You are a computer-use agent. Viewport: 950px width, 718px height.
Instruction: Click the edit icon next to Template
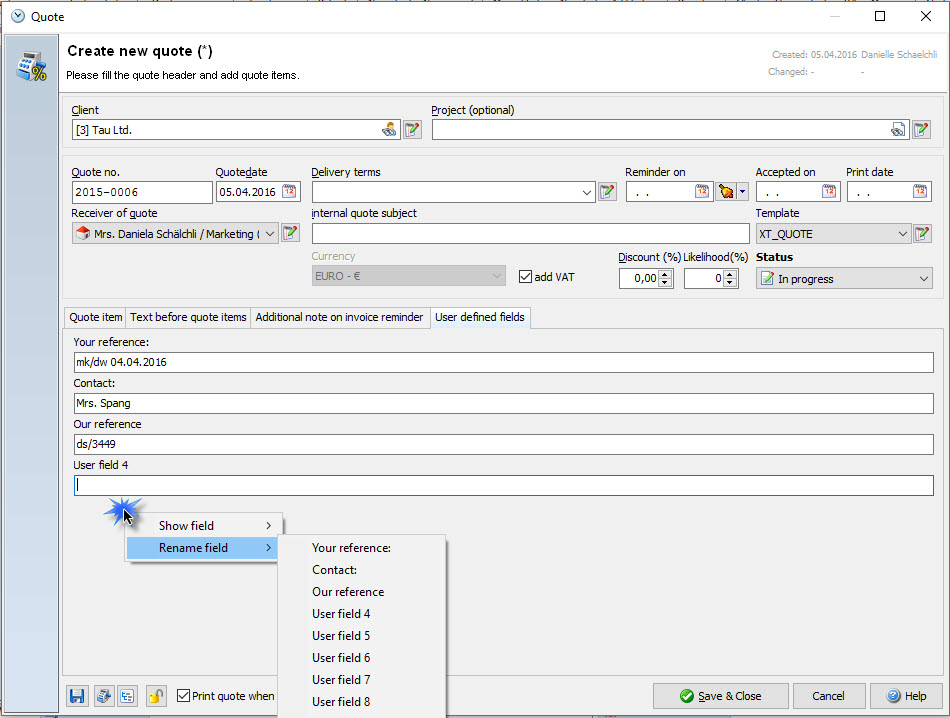pyautogui.click(x=922, y=234)
